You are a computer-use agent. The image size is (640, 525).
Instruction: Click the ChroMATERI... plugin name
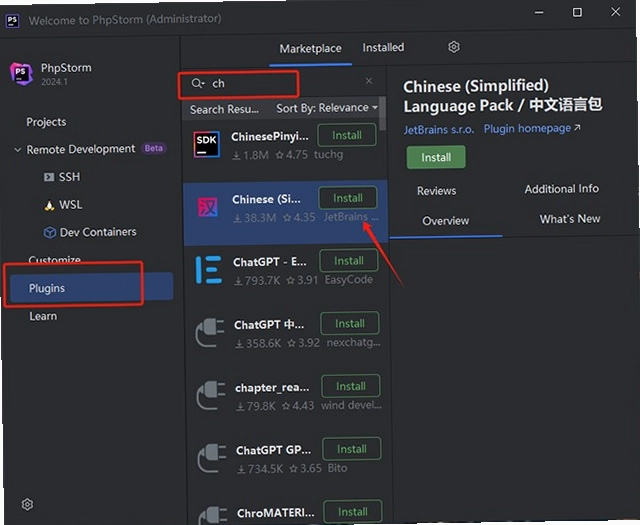(x=276, y=513)
